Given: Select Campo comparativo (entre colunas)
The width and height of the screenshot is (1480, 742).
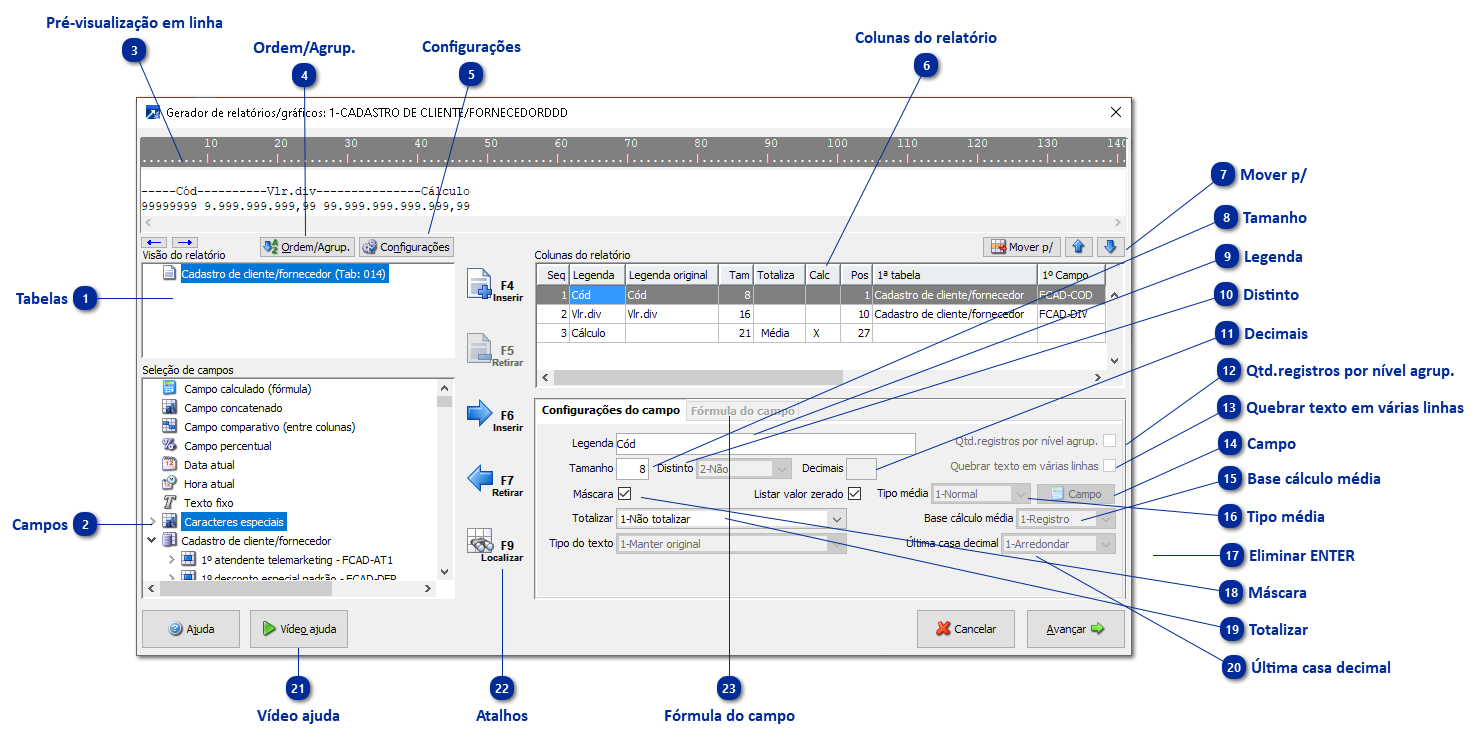Looking at the screenshot, I should (269, 427).
